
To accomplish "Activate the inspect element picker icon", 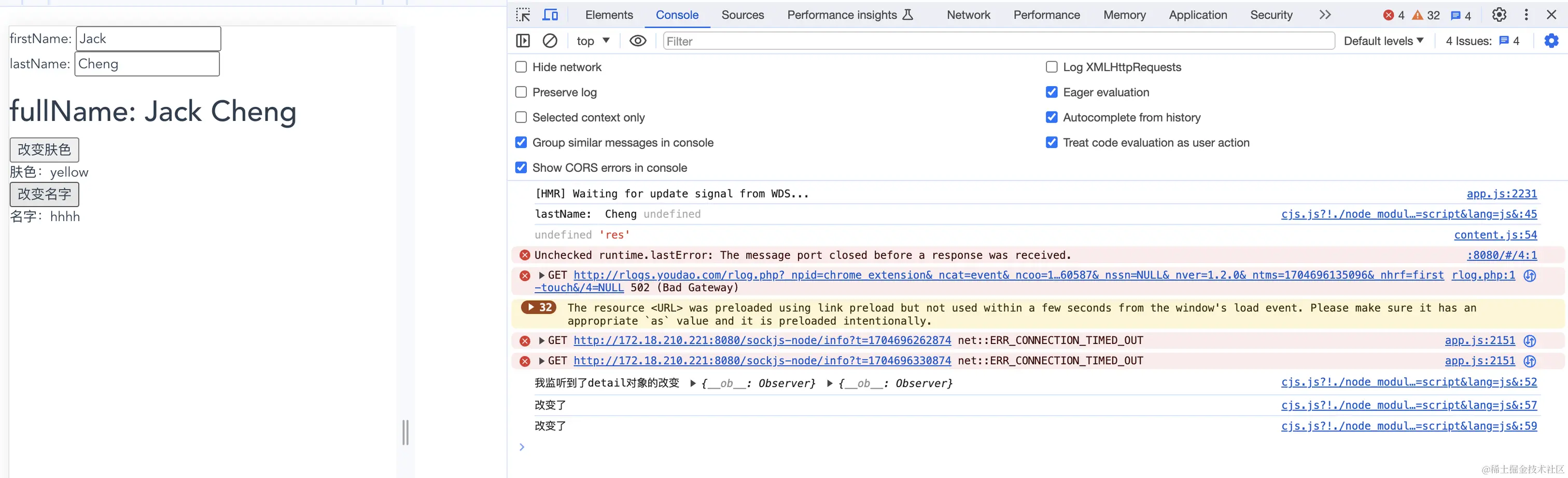I will coord(523,15).
